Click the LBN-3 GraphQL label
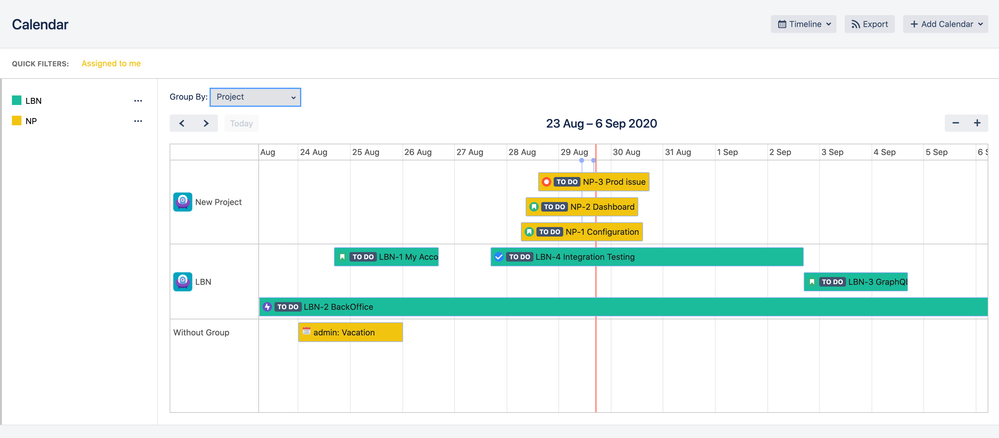Screen dimensions: 999x438 click(878, 282)
